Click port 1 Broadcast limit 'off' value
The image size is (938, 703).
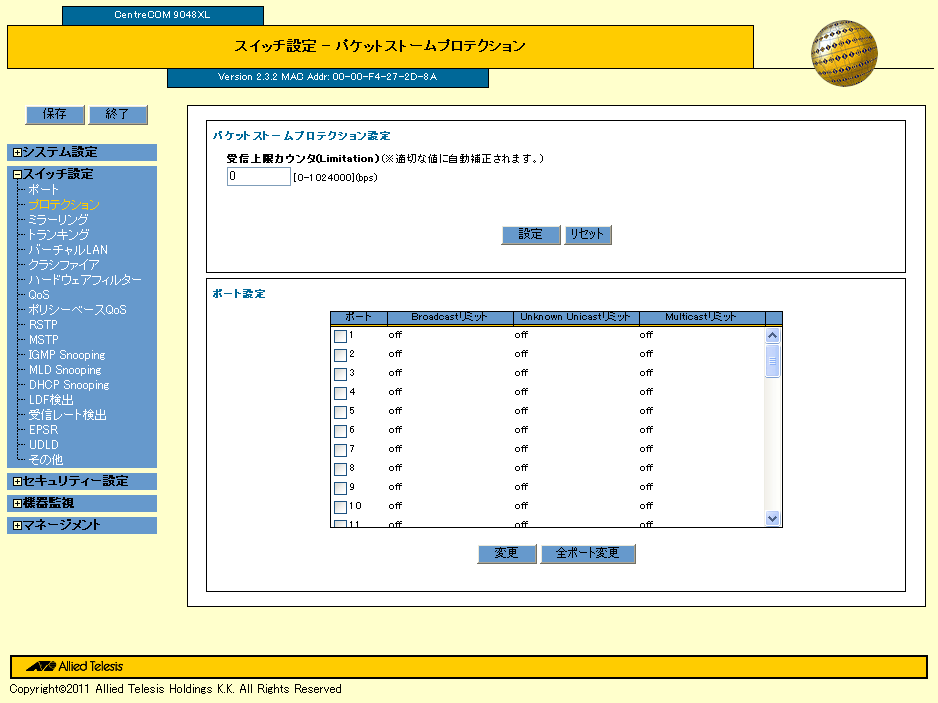[395, 335]
